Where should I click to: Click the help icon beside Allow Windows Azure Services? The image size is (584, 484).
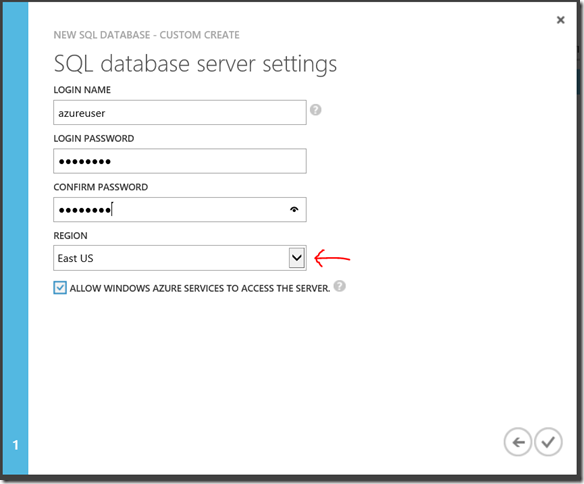[339, 286]
